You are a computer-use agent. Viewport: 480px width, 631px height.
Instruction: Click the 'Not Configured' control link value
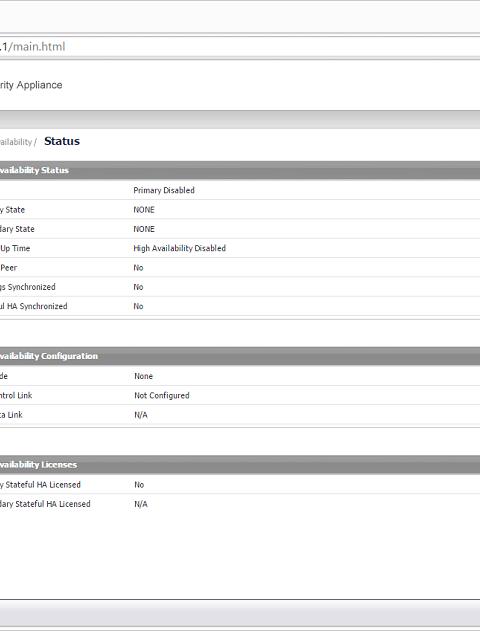(x=162, y=396)
